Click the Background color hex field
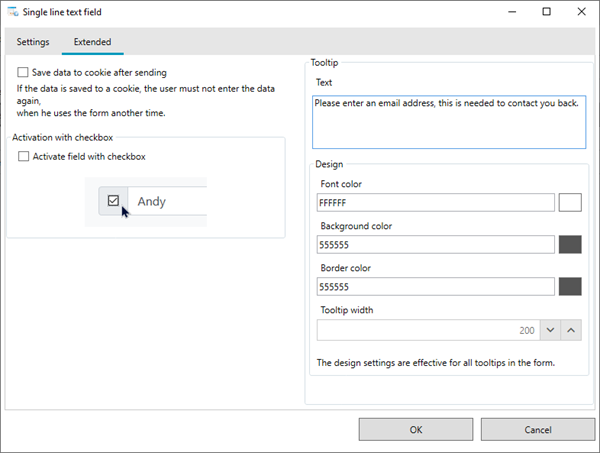 coord(435,244)
